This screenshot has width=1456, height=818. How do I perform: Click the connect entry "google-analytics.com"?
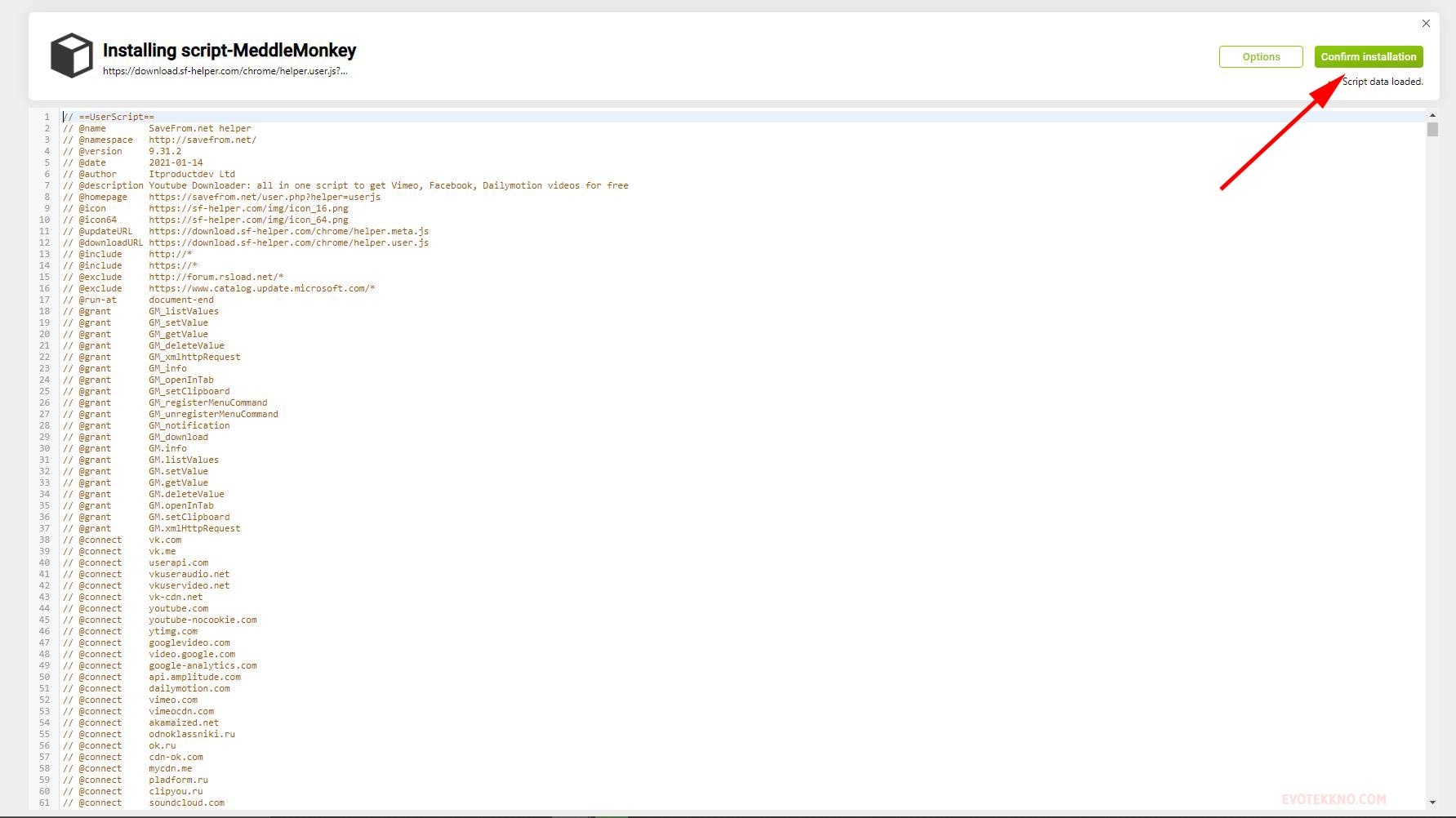coord(203,665)
